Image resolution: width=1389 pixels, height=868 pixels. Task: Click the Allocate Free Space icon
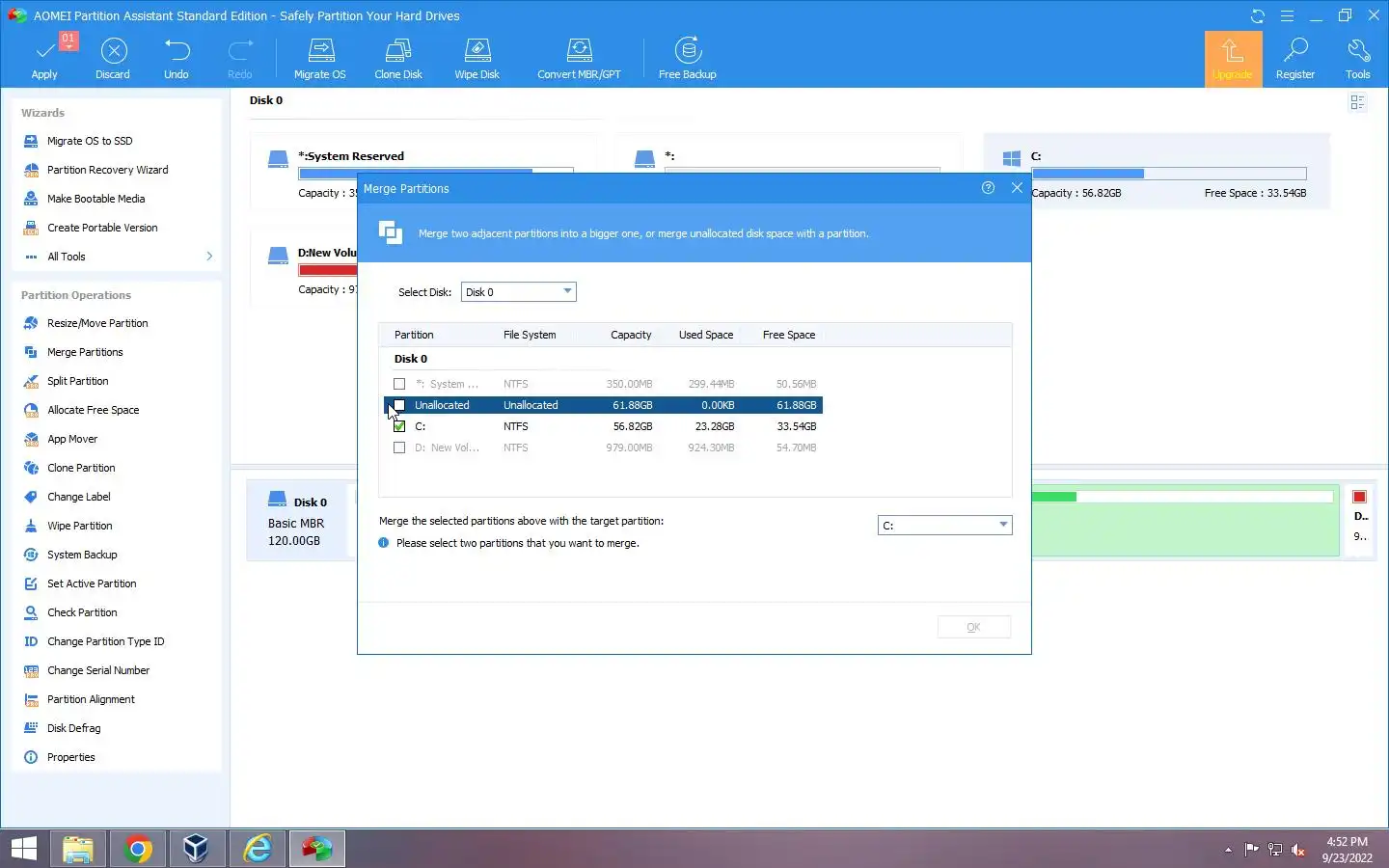click(x=31, y=410)
